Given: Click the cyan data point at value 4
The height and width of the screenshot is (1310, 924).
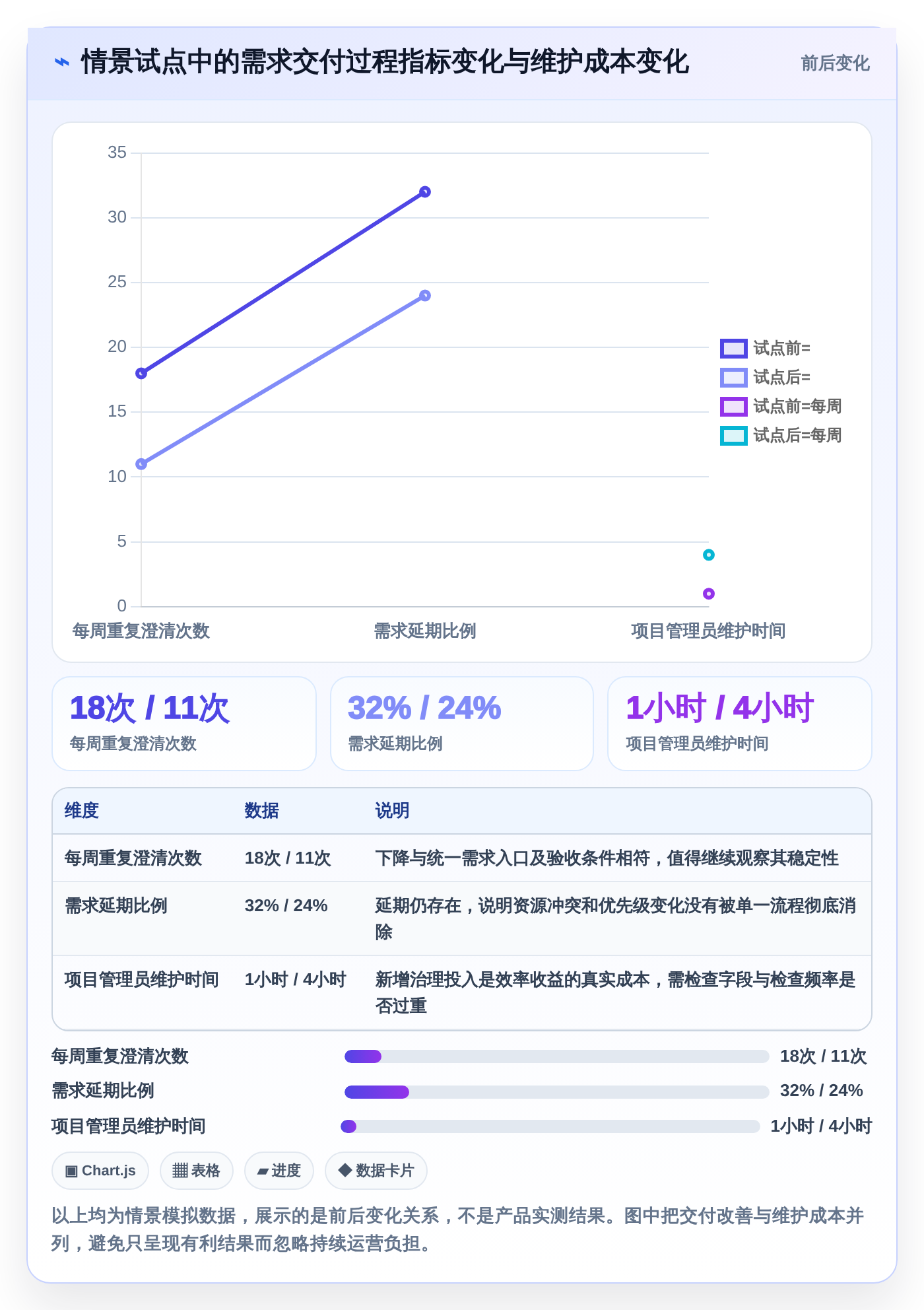Looking at the screenshot, I should [x=709, y=555].
